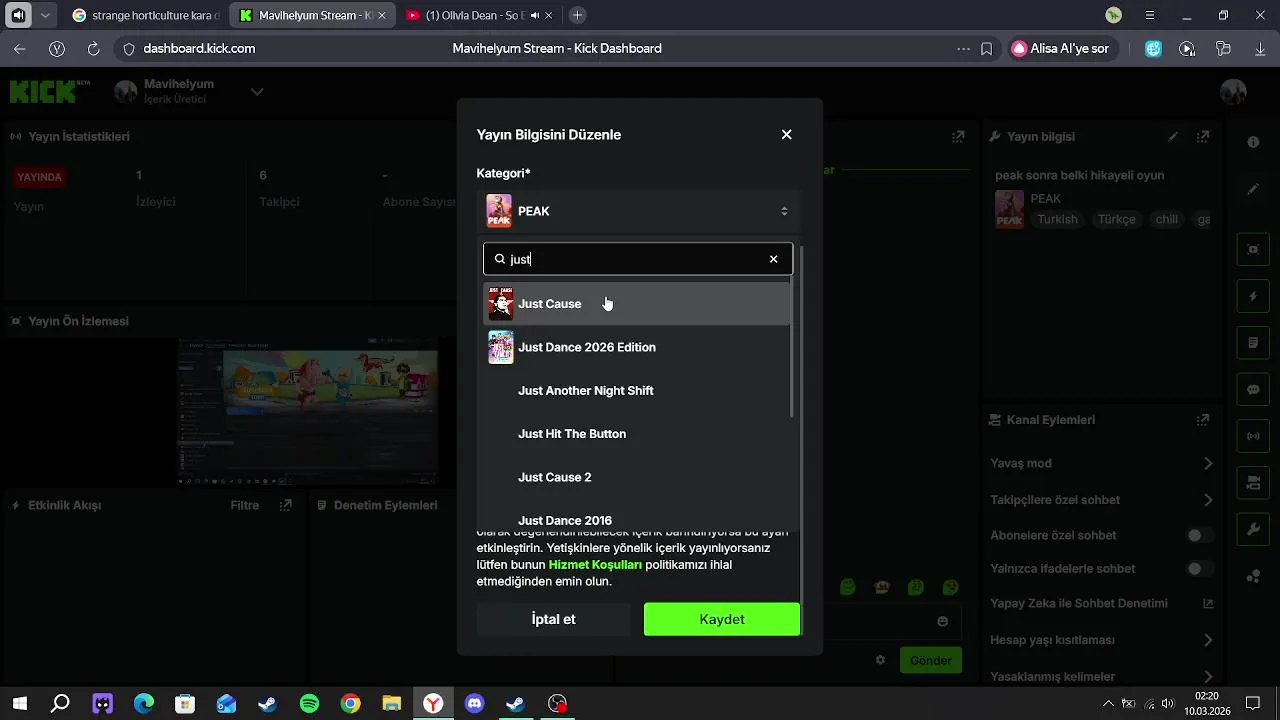Click the stream preview thumbnail
This screenshot has height=720, width=1280.
pos(308,411)
